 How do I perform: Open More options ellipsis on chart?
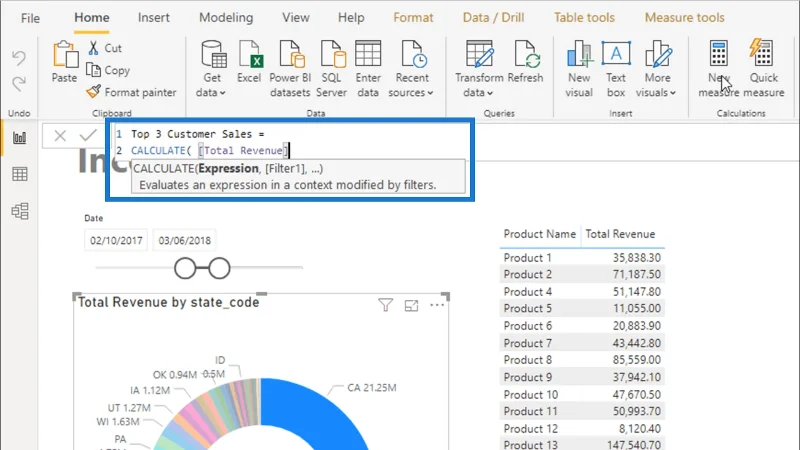437,305
